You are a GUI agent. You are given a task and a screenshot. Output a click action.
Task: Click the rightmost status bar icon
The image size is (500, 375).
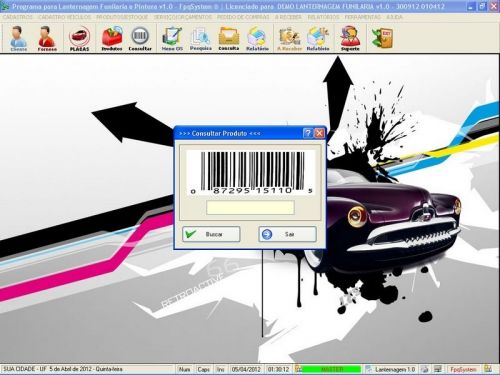tap(489, 369)
